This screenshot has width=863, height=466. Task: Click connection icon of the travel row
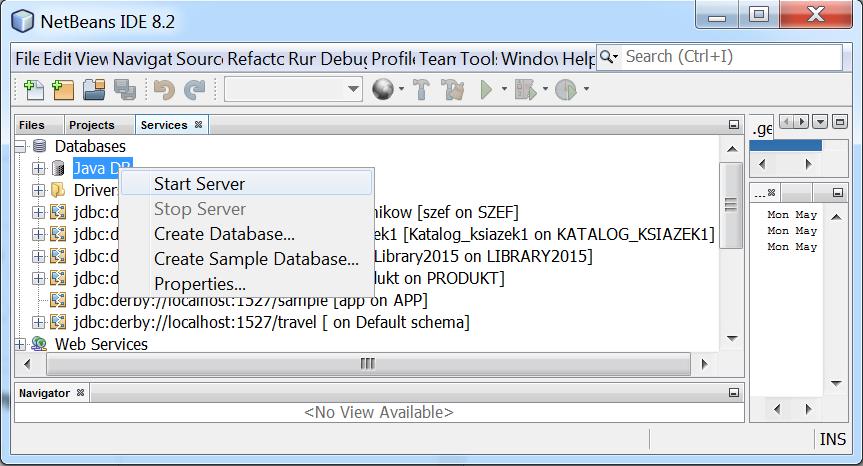pos(58,322)
